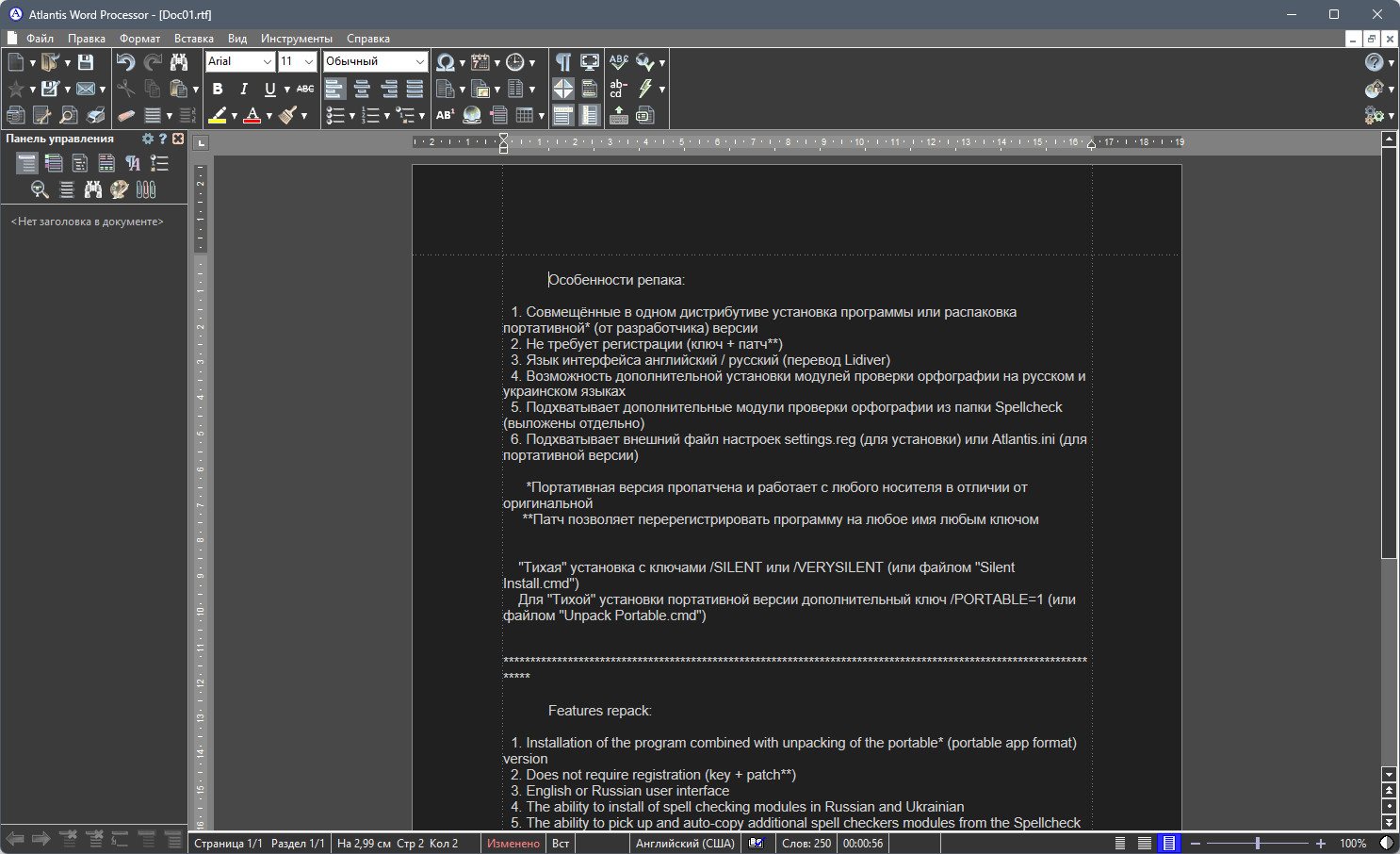Click the Английский (США) language in status bar

tap(685, 844)
